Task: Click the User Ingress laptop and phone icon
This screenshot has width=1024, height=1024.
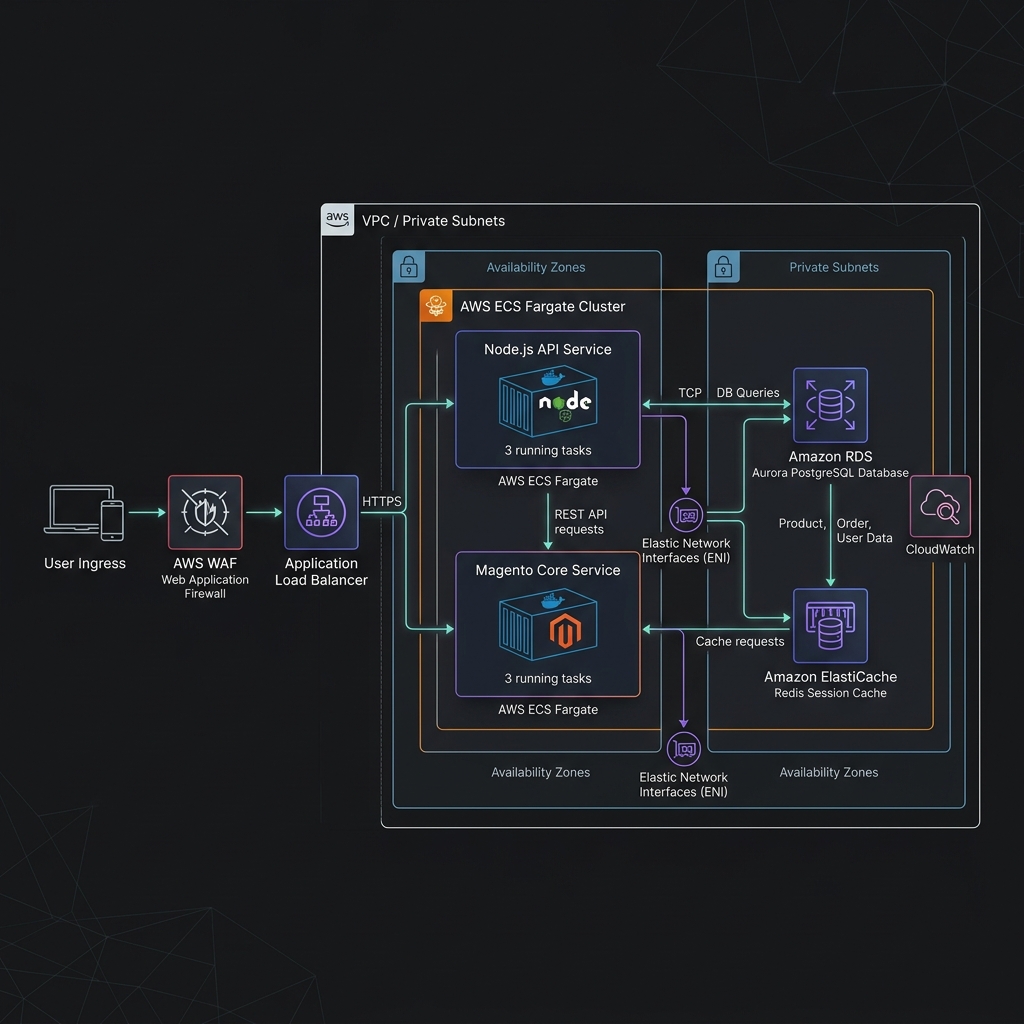Action: click(x=84, y=513)
